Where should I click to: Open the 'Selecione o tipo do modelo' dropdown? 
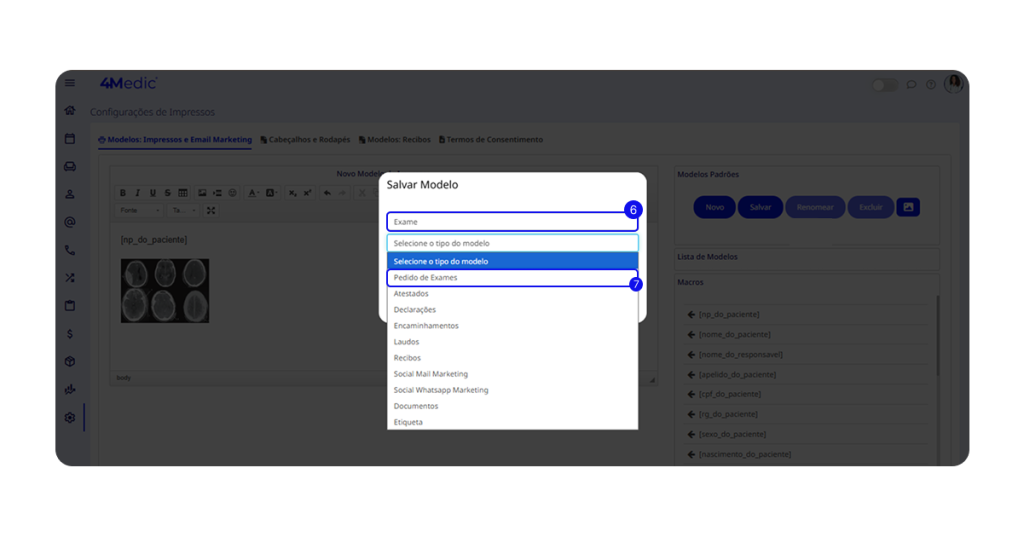pos(512,243)
